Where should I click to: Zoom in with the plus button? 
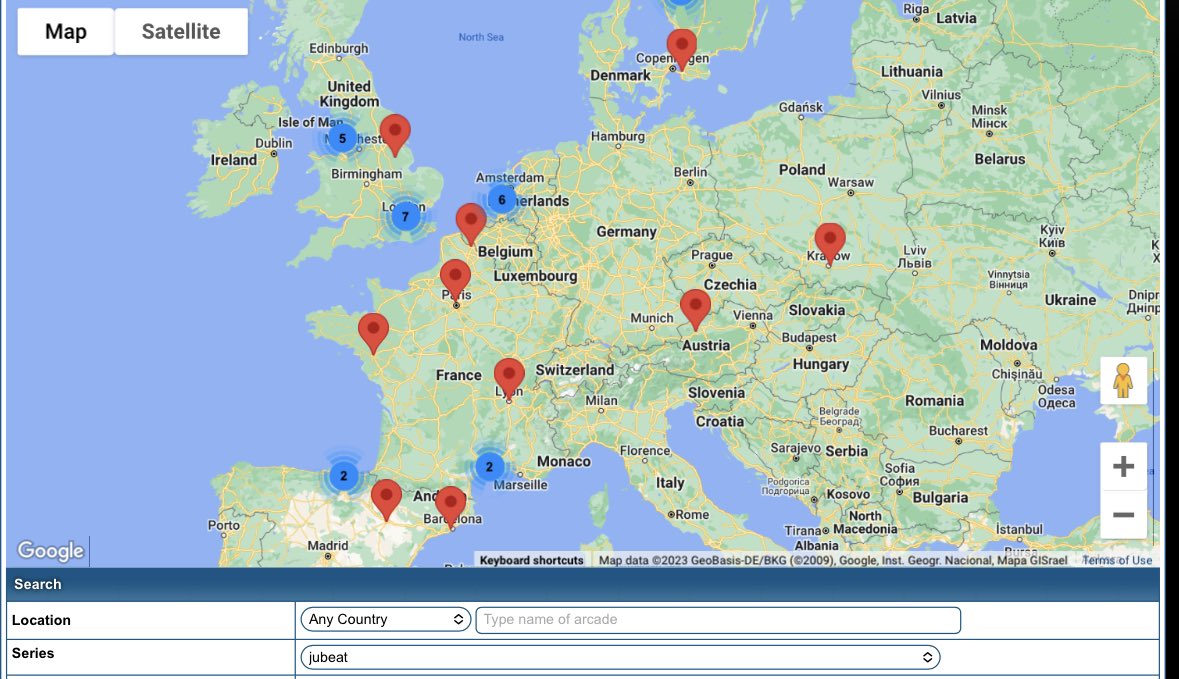[x=1123, y=467]
